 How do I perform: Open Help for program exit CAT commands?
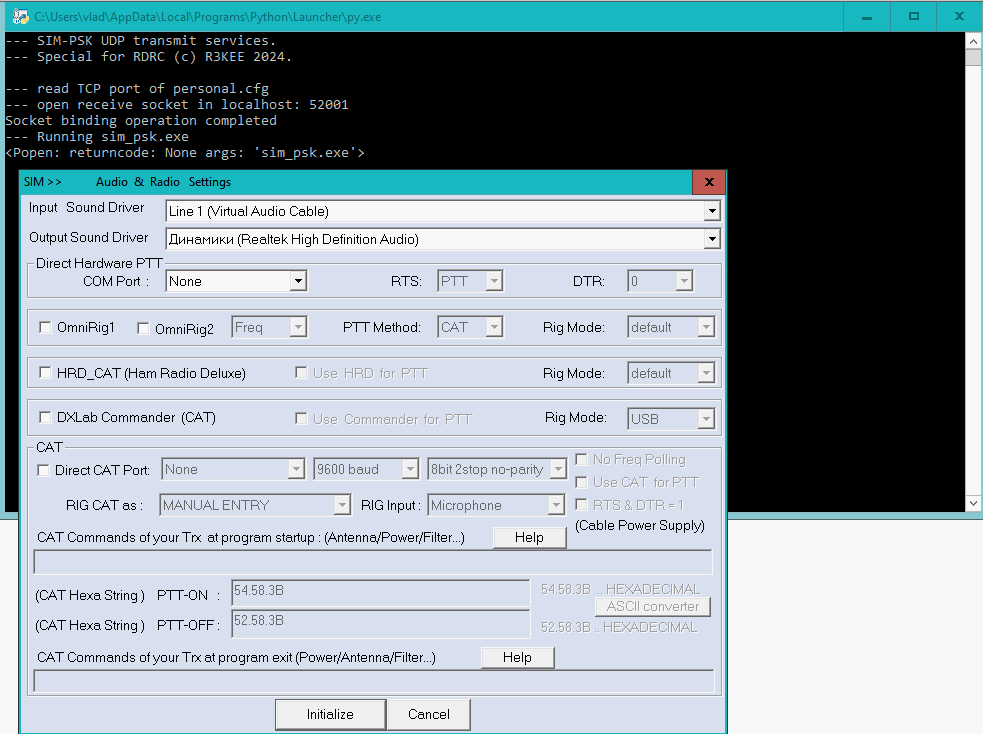(x=517, y=657)
